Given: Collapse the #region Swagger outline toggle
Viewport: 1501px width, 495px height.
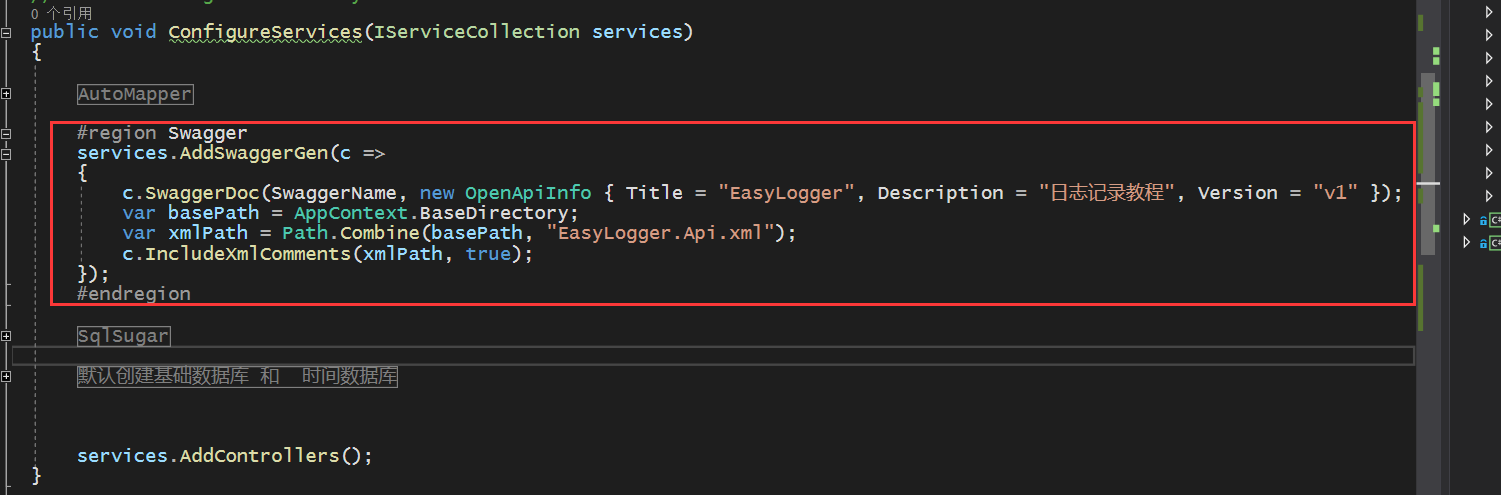Looking at the screenshot, I should (7, 133).
